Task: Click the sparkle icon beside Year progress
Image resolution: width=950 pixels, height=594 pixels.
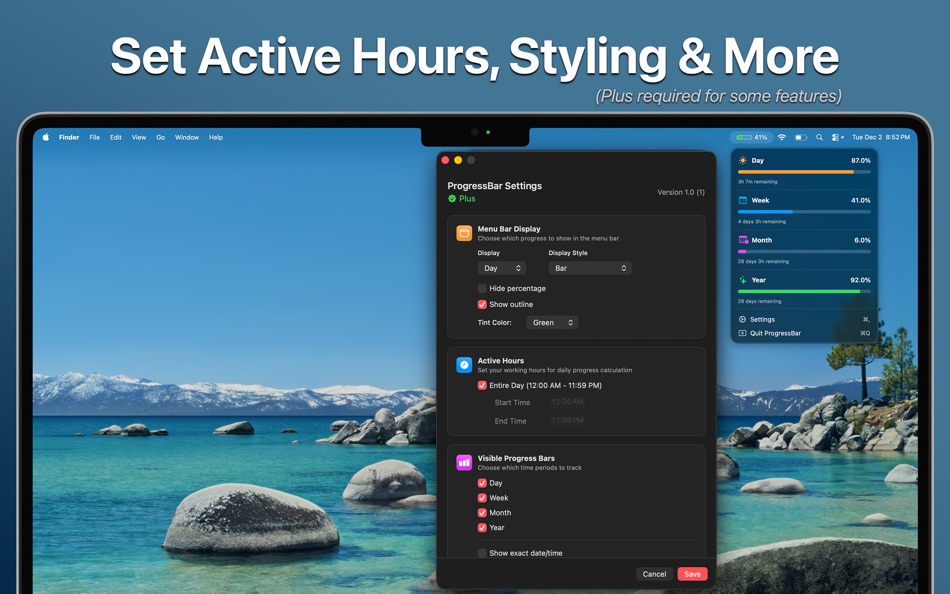Action: pyautogui.click(x=742, y=280)
